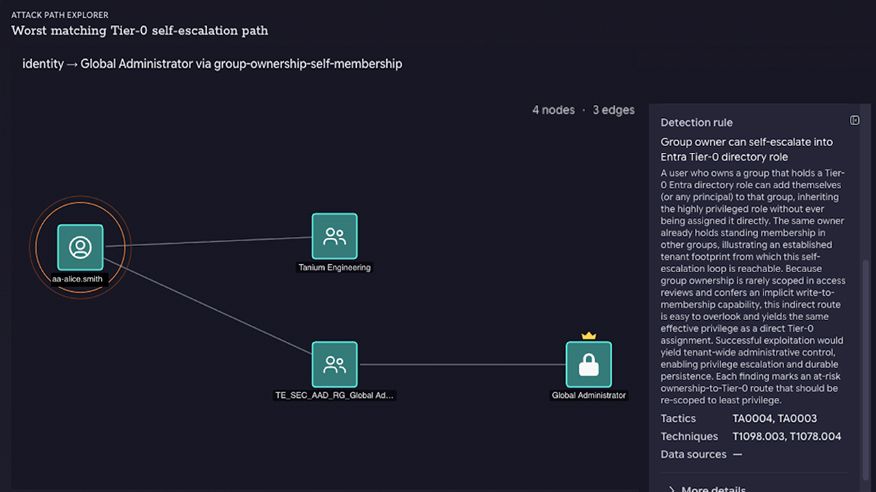This screenshot has width=876, height=492.
Task: Select the TE_SEC_AAD_RG_Global Ad... group node icon
Action: 335,364
